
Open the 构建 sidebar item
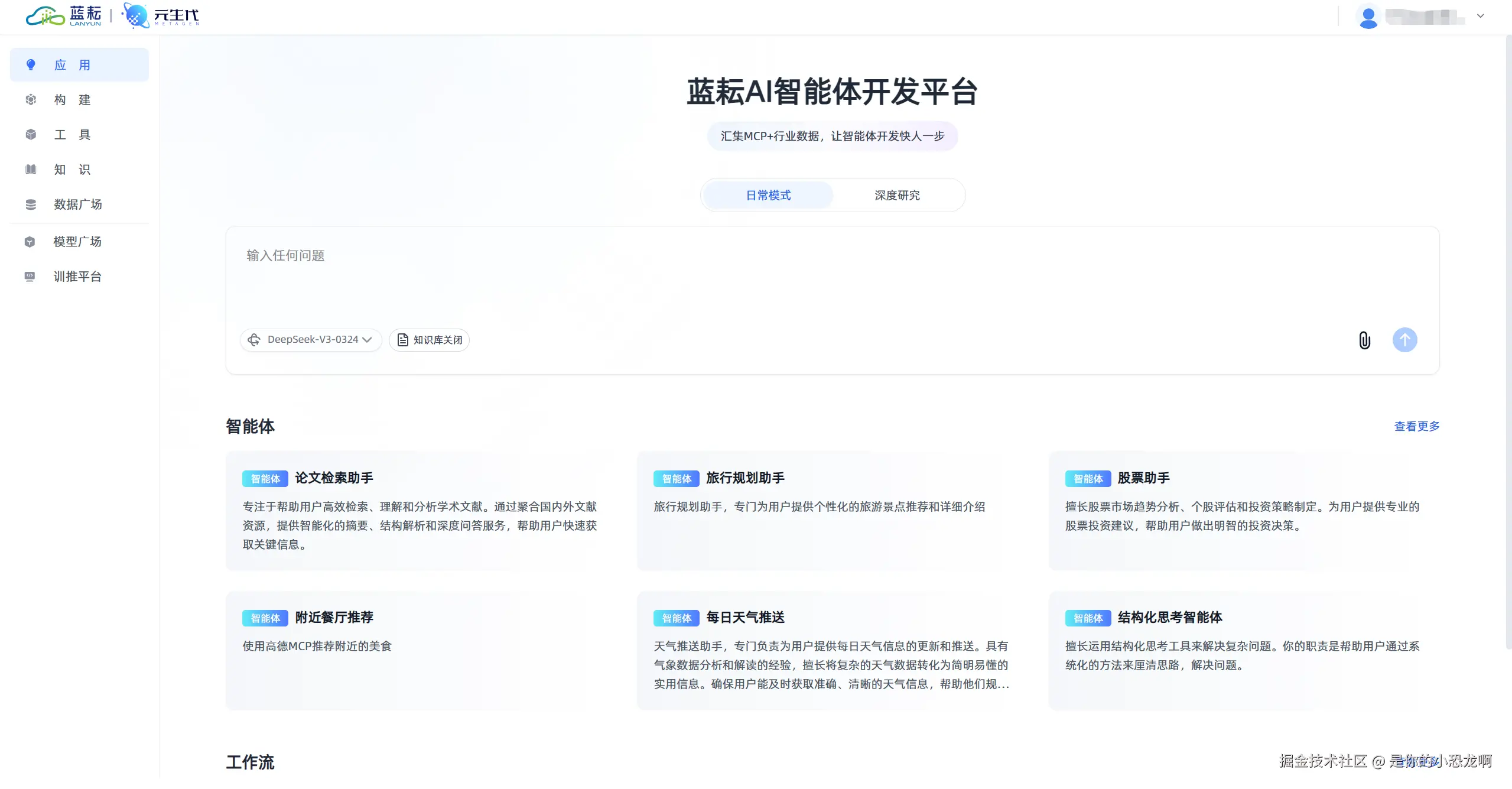pos(72,100)
